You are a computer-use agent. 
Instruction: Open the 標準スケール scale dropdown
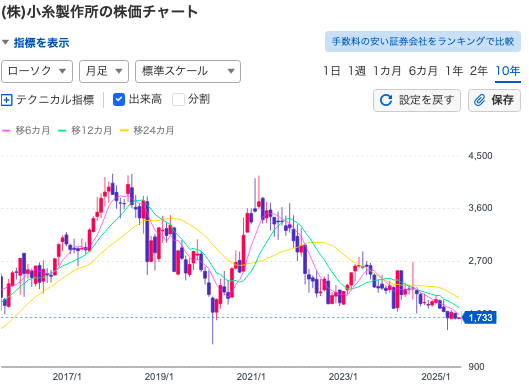(x=188, y=71)
